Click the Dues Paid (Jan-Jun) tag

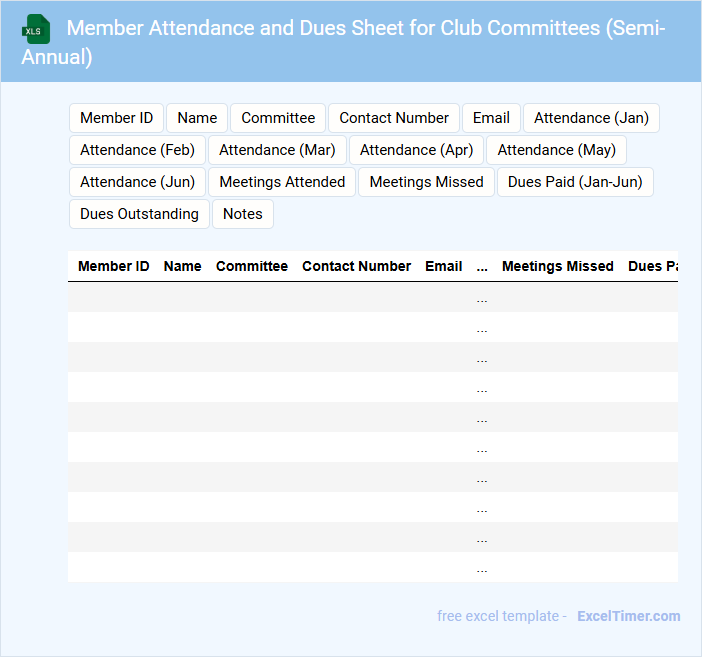click(575, 182)
